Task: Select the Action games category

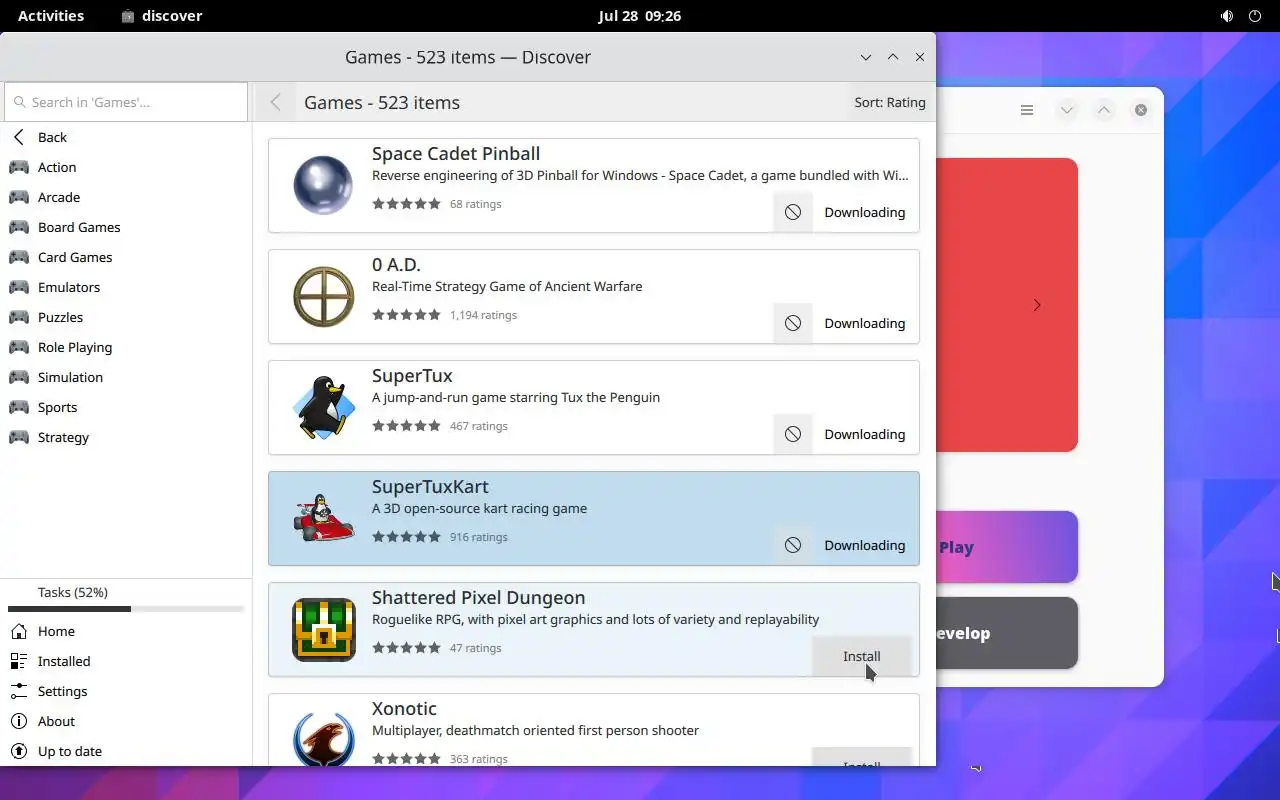Action: (x=126, y=167)
